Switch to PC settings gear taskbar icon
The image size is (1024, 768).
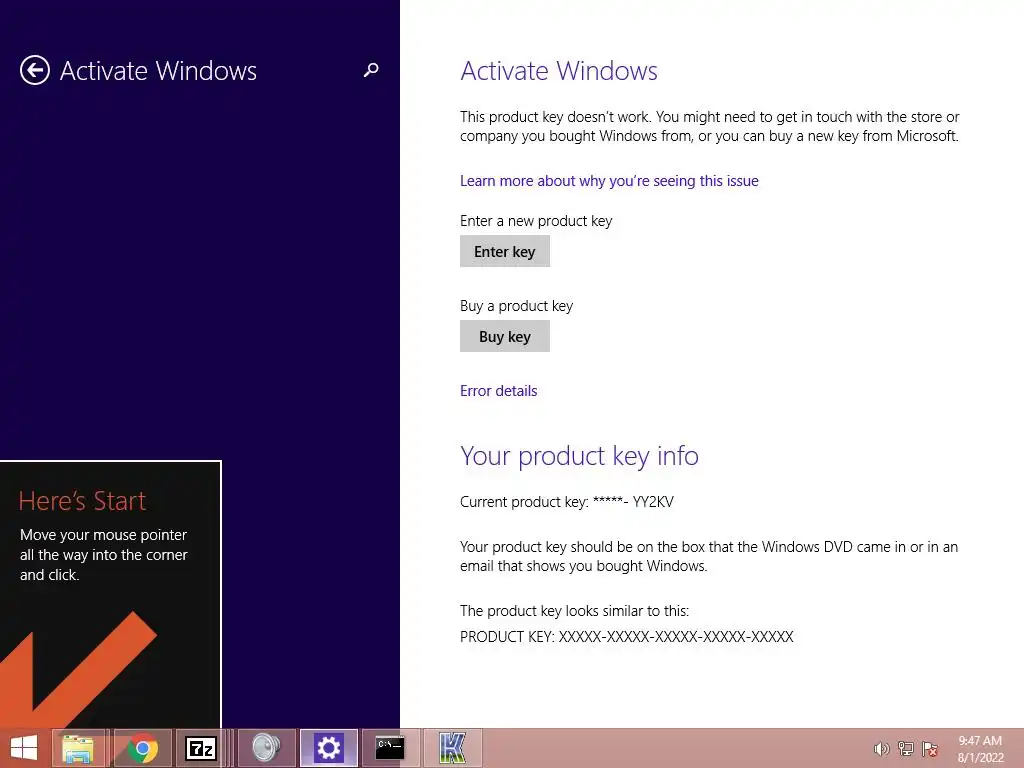pos(328,748)
